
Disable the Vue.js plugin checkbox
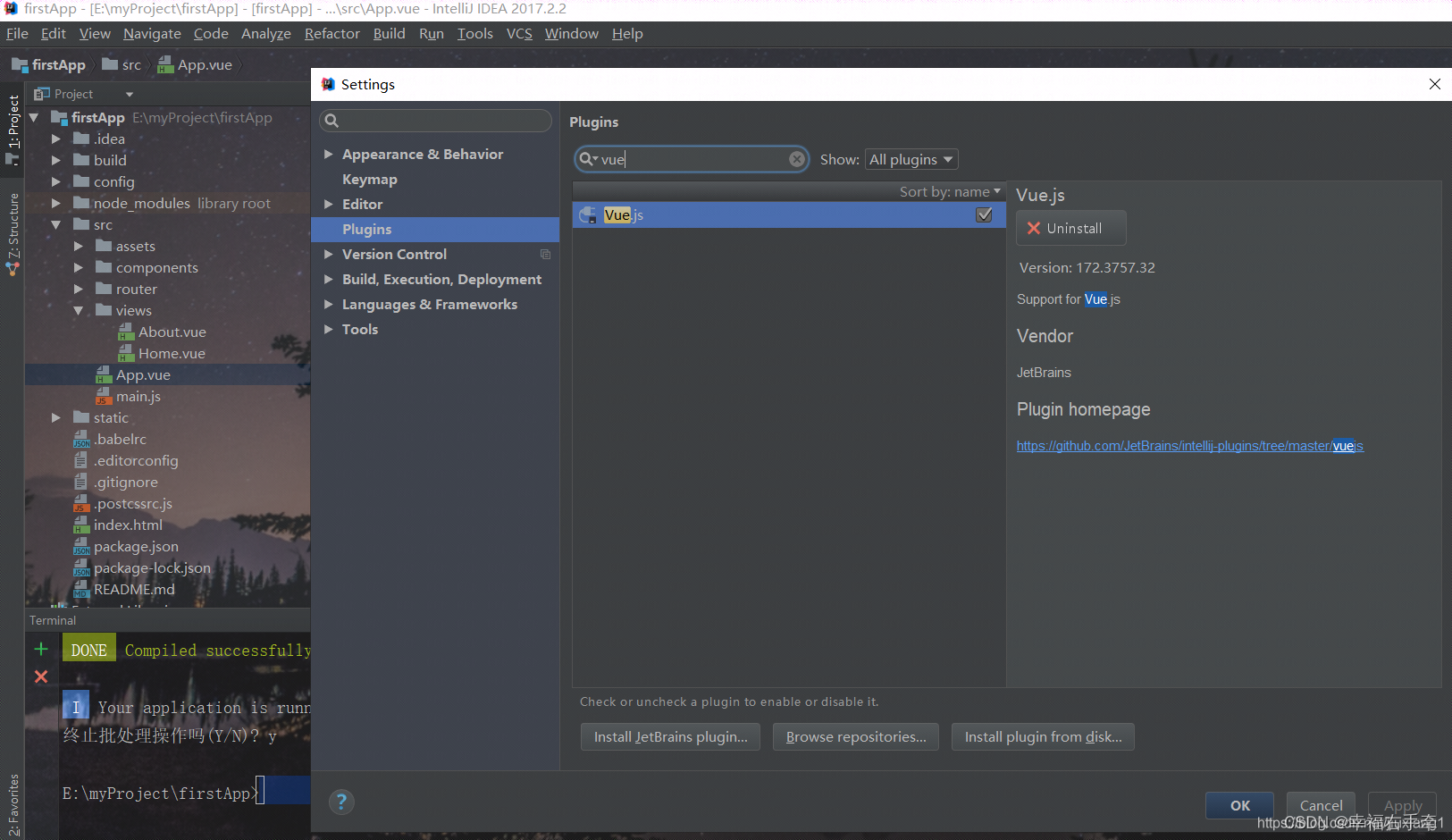tap(984, 214)
